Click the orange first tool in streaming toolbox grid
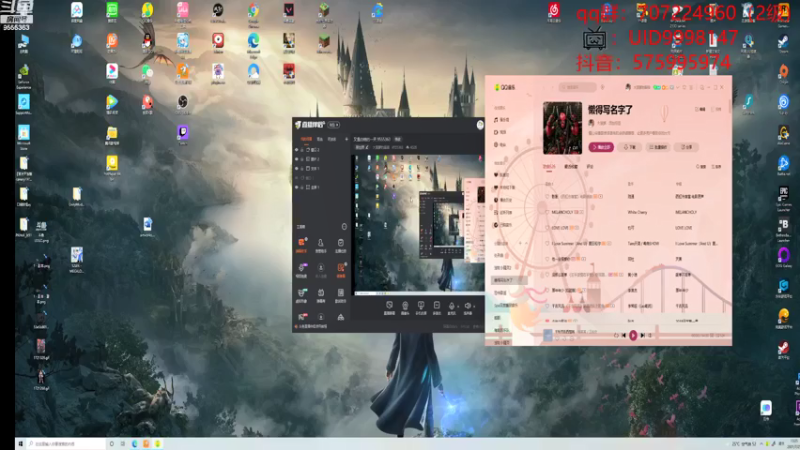The height and width of the screenshot is (450, 800). tap(302, 245)
